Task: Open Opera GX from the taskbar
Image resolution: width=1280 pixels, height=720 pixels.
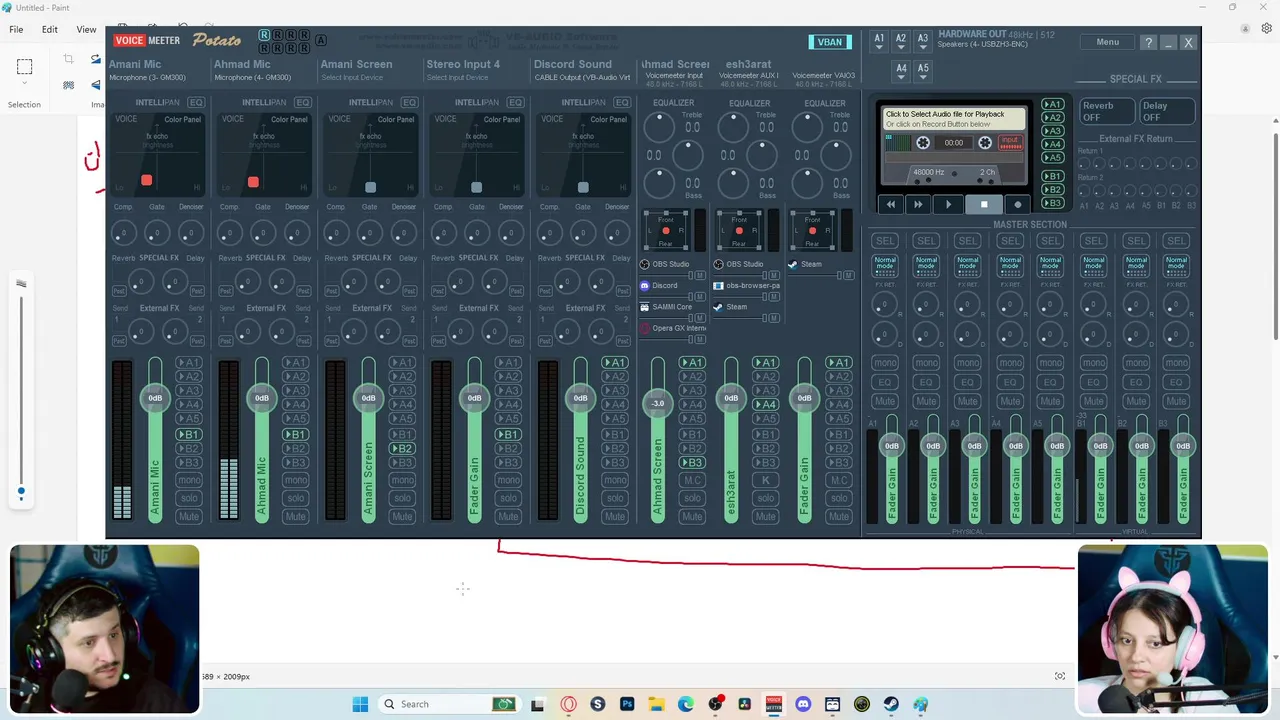Action: point(569,704)
